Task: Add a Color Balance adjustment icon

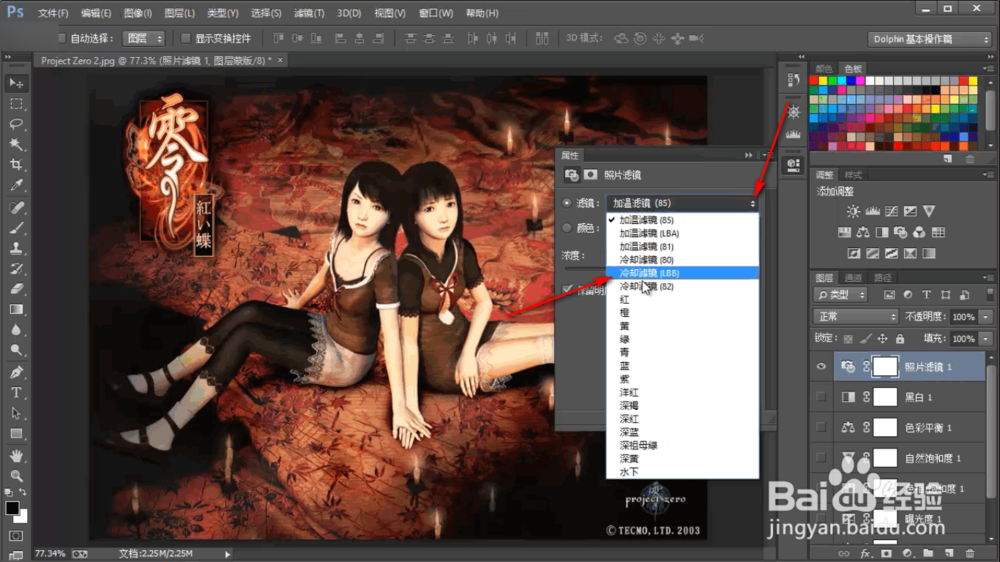Action: coord(863,232)
